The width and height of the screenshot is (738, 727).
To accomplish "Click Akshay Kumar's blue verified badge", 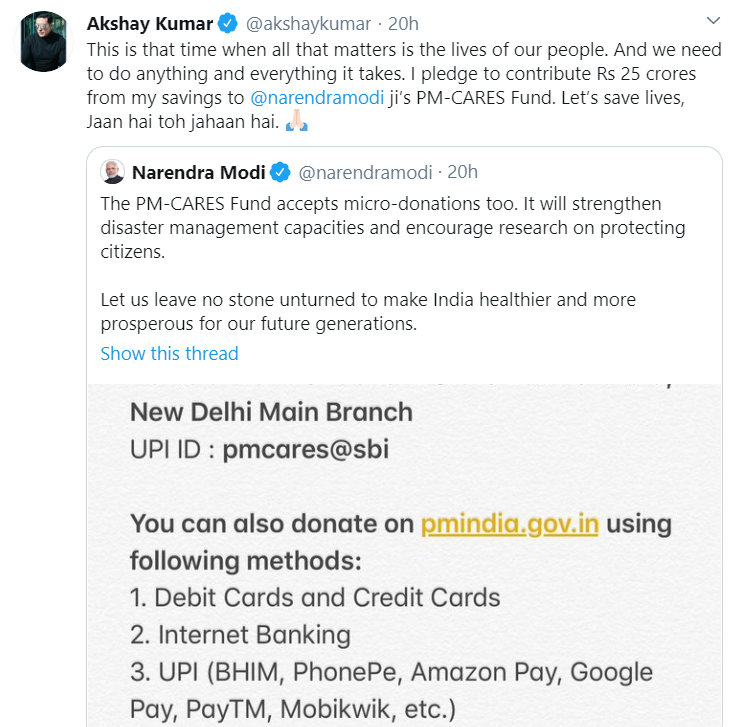I will pos(228,23).
